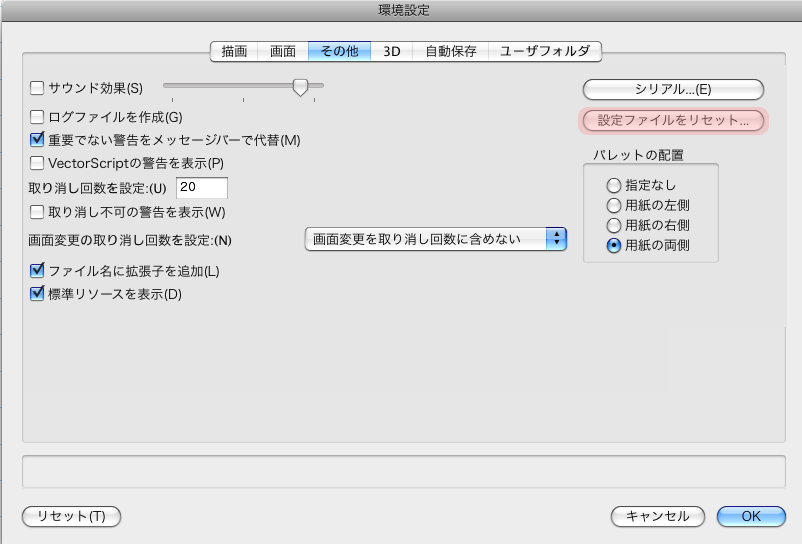Screen dimensions: 802x544
Task: Open the ユーザフォルダ tab
Action: 545,51
